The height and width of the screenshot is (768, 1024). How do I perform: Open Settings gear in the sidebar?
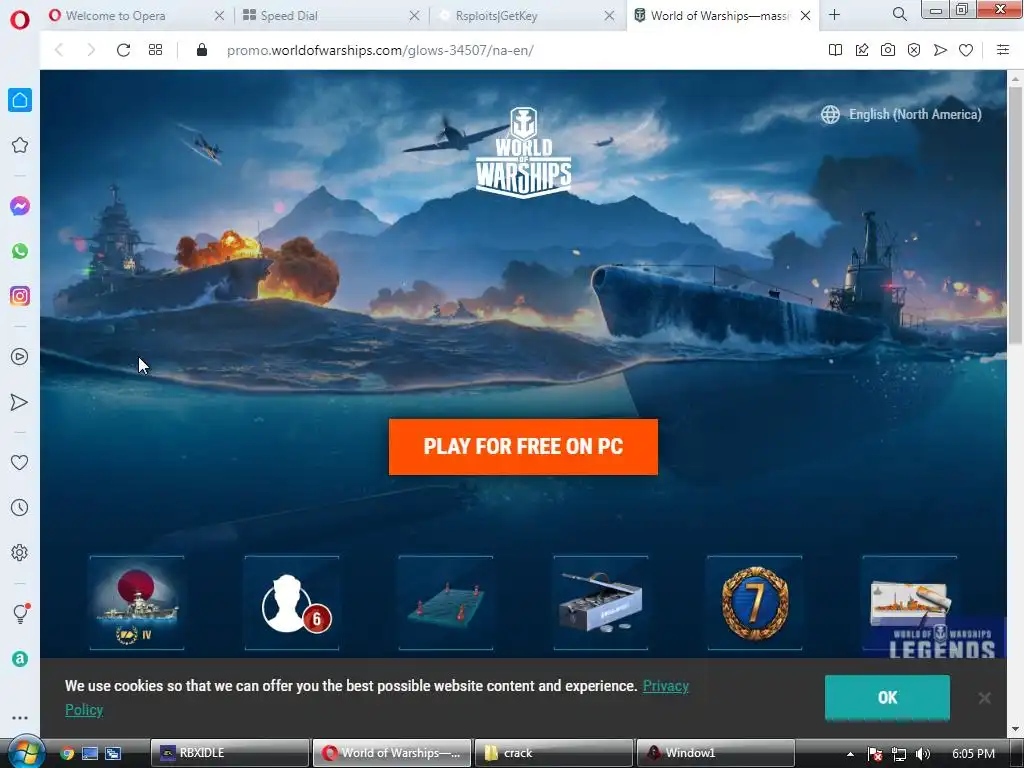(x=20, y=552)
